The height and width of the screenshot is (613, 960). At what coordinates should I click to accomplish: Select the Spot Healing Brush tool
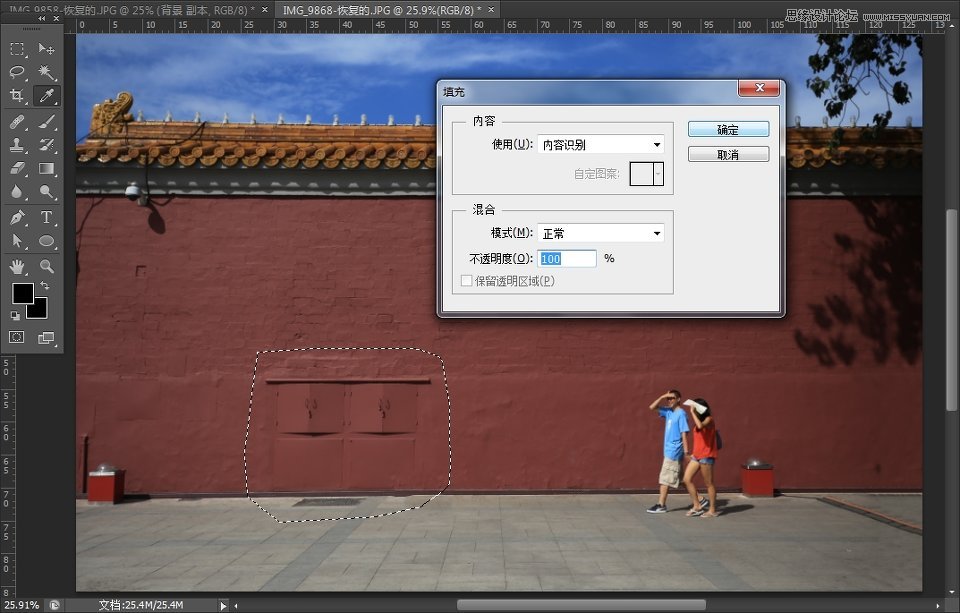(x=15, y=119)
